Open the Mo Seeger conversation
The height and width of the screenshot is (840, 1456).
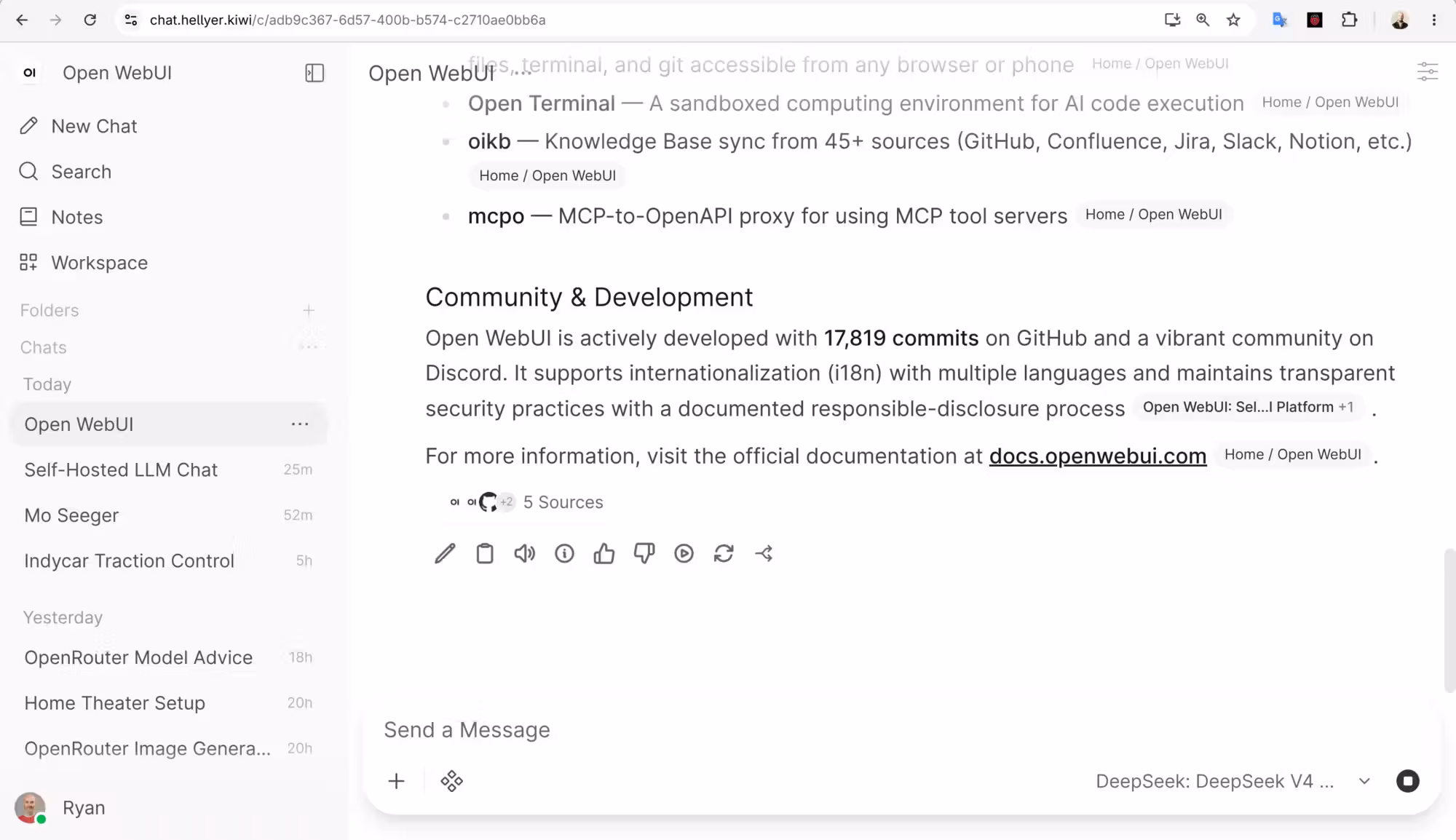pyautogui.click(x=168, y=515)
